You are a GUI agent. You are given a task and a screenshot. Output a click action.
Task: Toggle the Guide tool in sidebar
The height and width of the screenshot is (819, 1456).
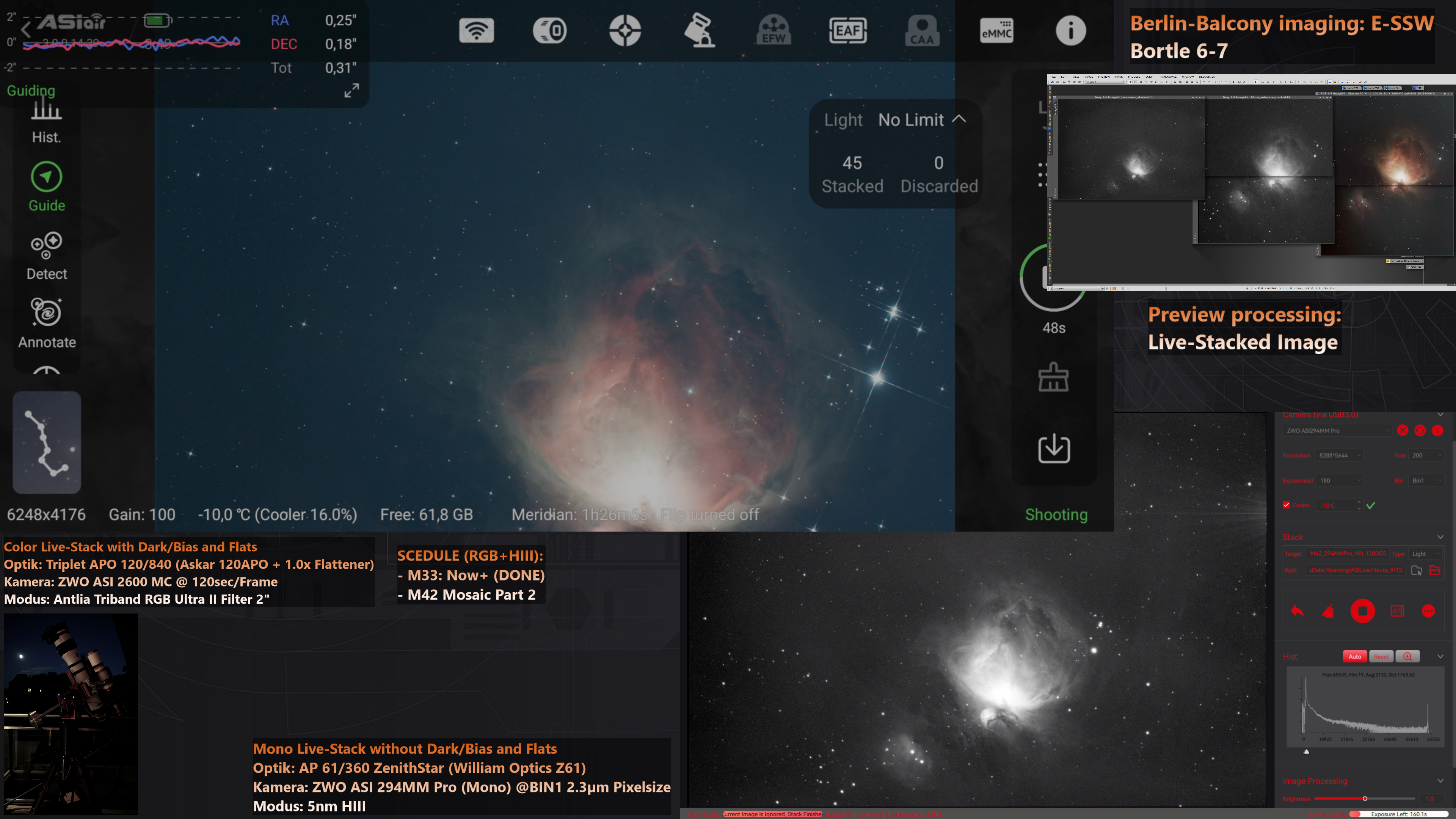click(46, 188)
